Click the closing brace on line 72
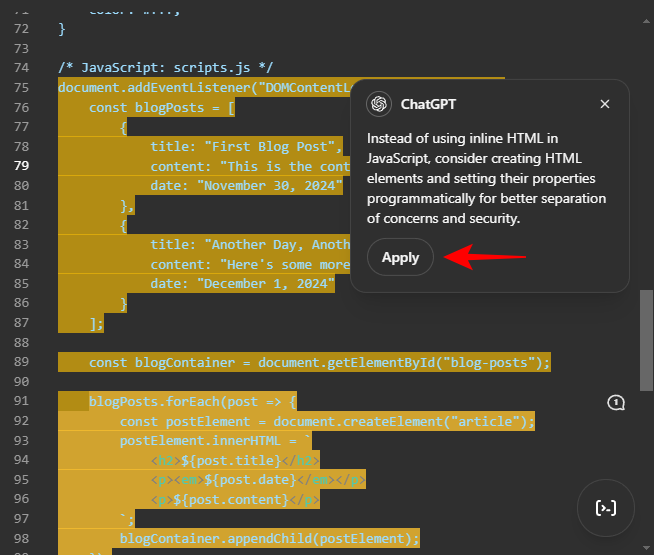This screenshot has width=654, height=555. tap(62, 29)
